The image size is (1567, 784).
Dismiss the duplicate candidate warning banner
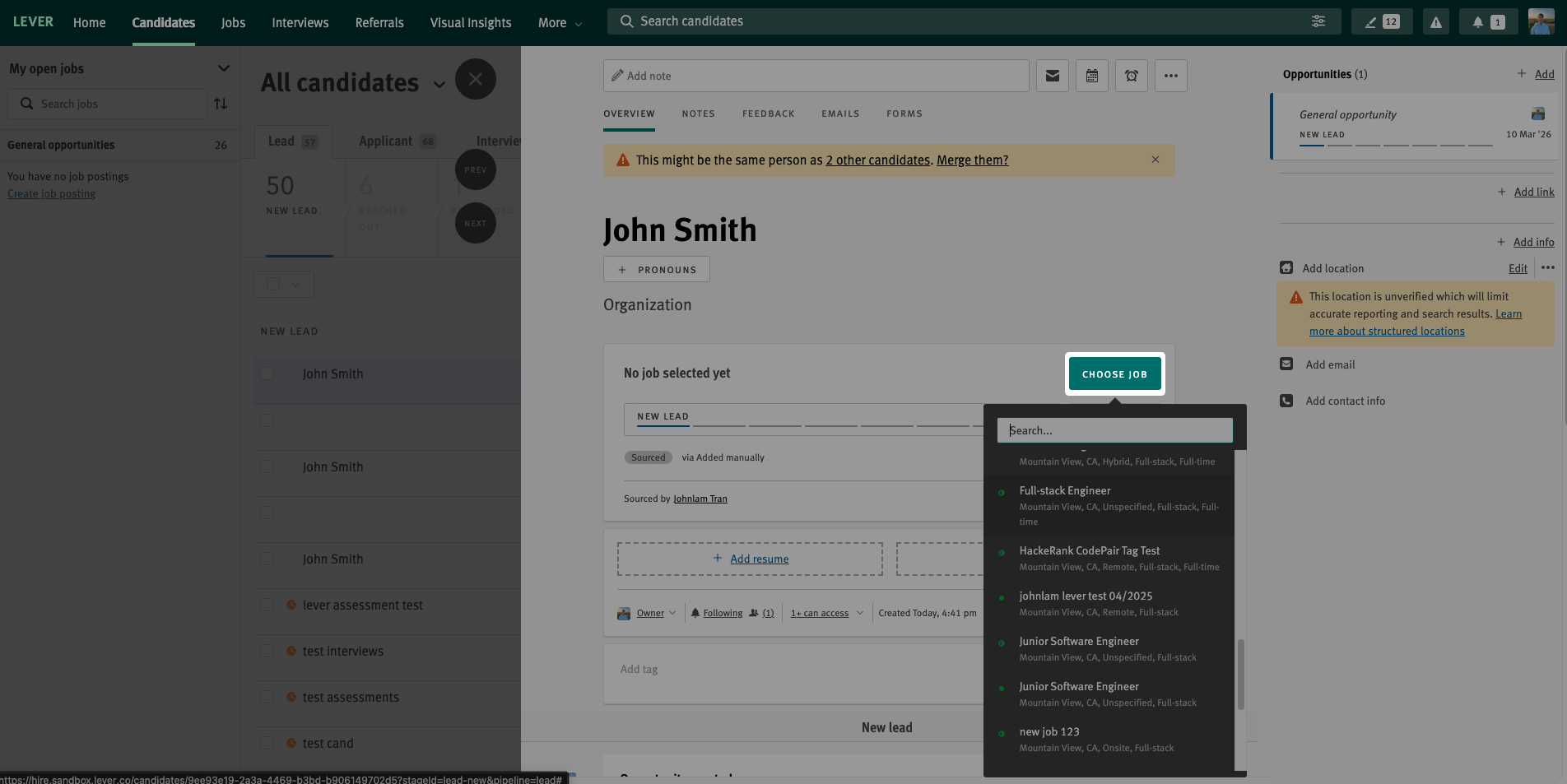coord(1155,160)
